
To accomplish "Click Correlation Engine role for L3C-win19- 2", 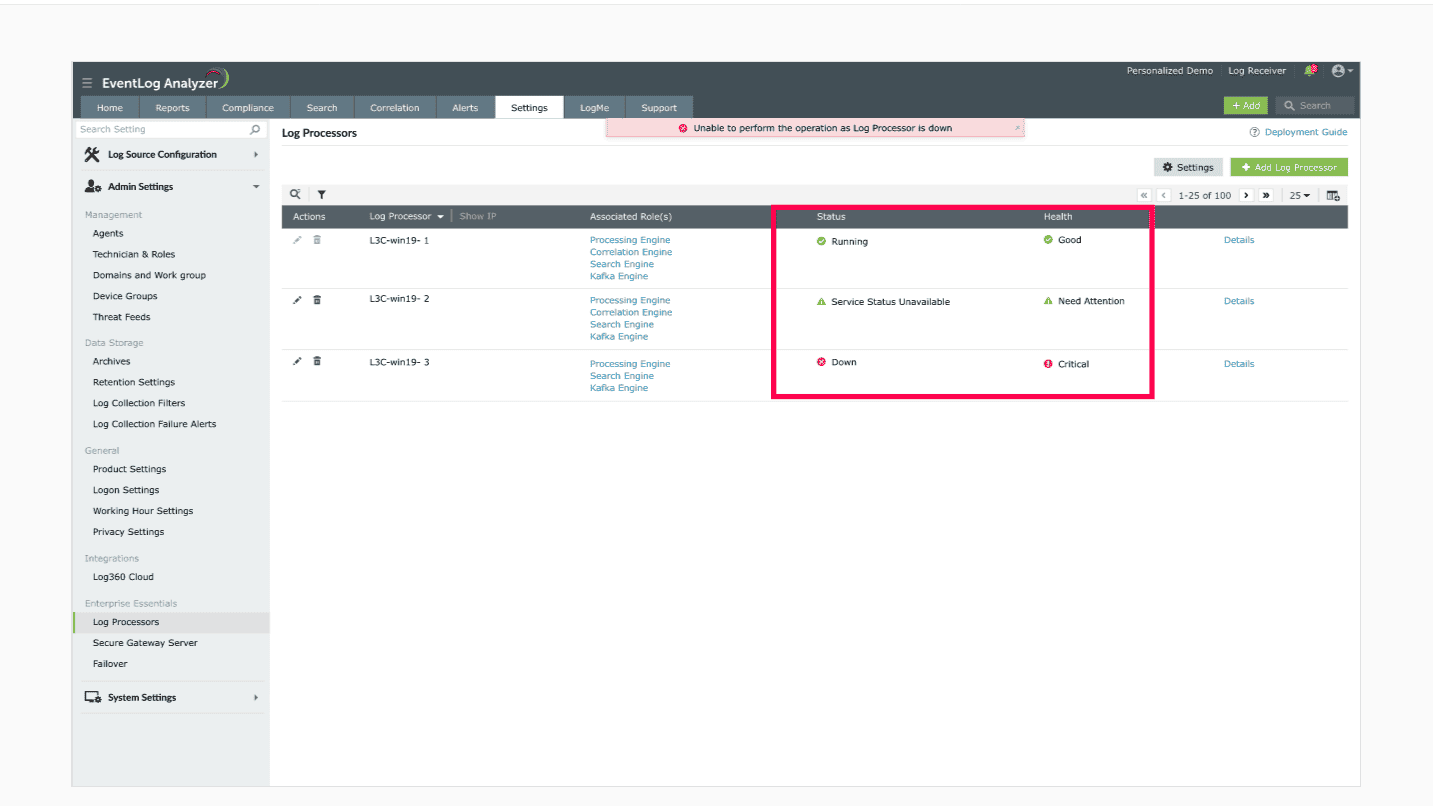I will click(631, 312).
